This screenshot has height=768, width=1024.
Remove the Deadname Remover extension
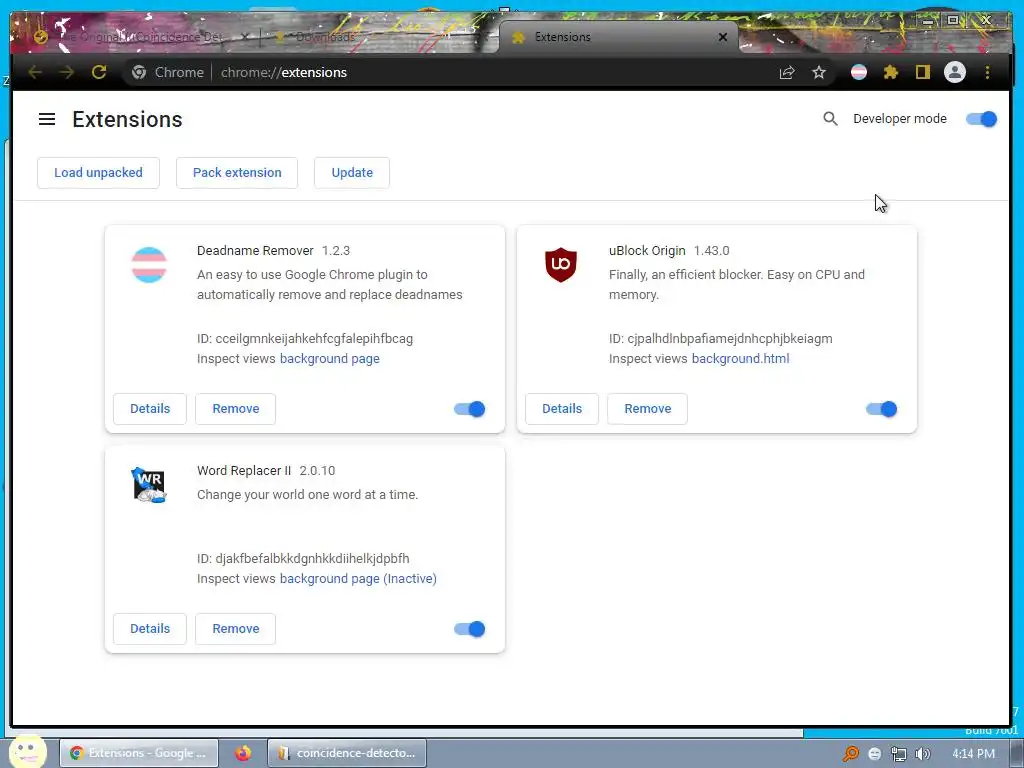point(236,409)
